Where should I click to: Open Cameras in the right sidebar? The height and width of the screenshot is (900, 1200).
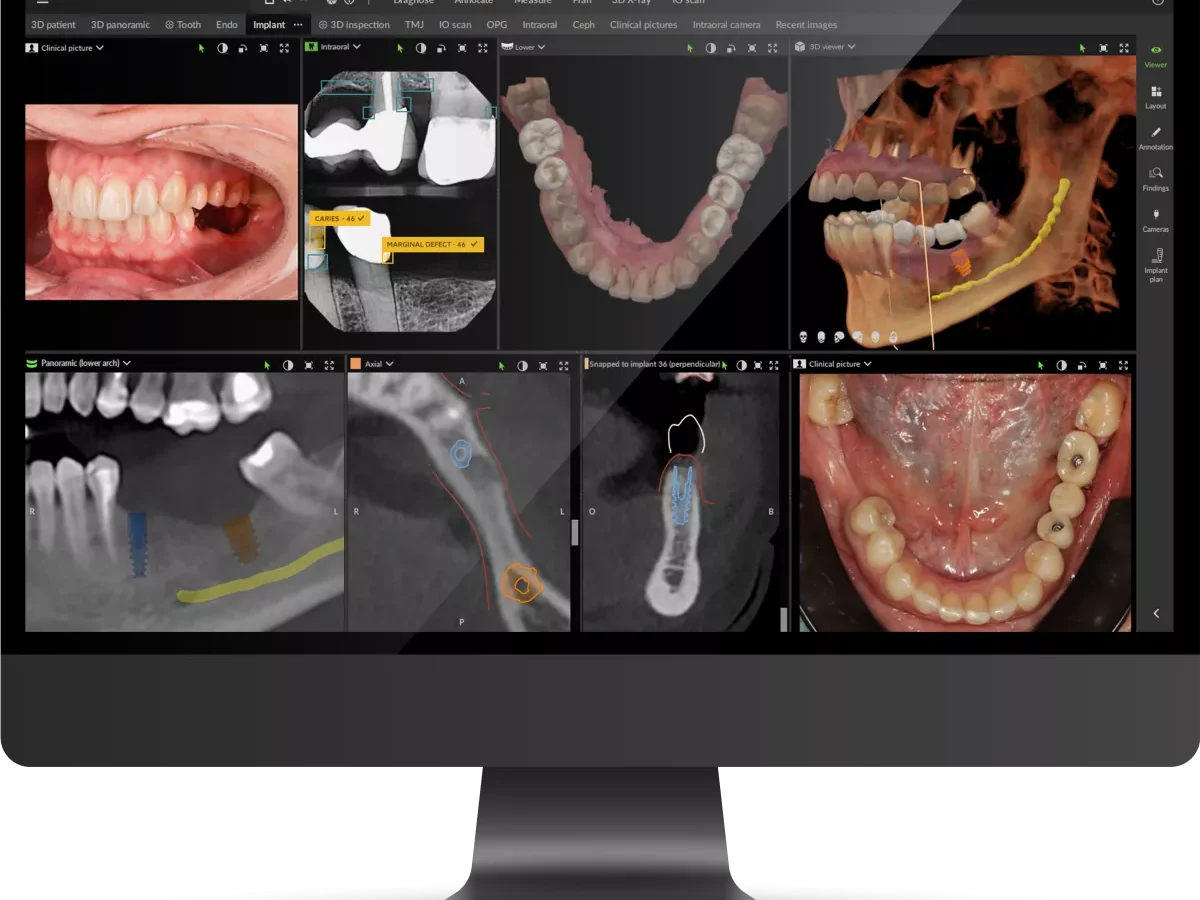tap(1156, 220)
